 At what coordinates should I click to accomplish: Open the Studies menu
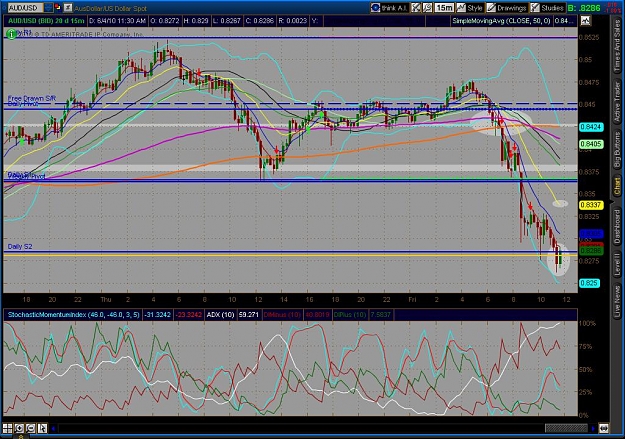[x=547, y=8]
